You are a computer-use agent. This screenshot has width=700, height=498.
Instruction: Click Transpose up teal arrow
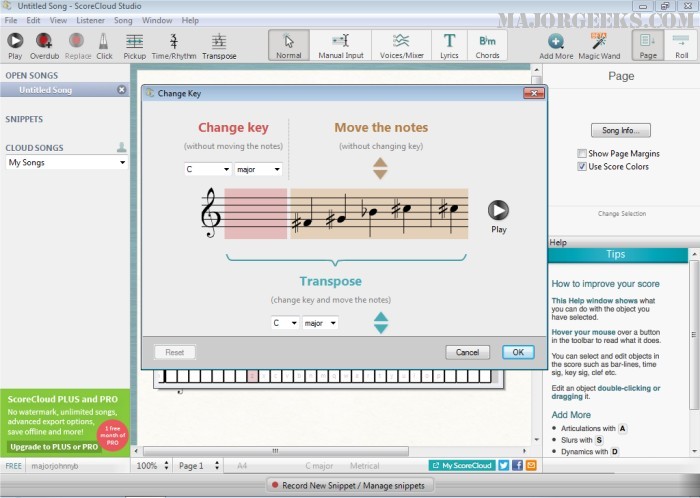coord(381,316)
